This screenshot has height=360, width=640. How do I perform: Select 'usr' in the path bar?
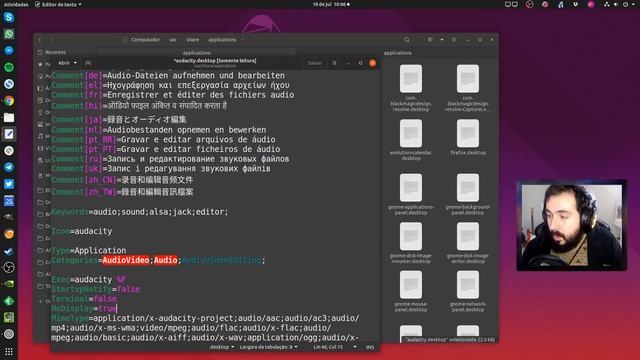coord(173,40)
